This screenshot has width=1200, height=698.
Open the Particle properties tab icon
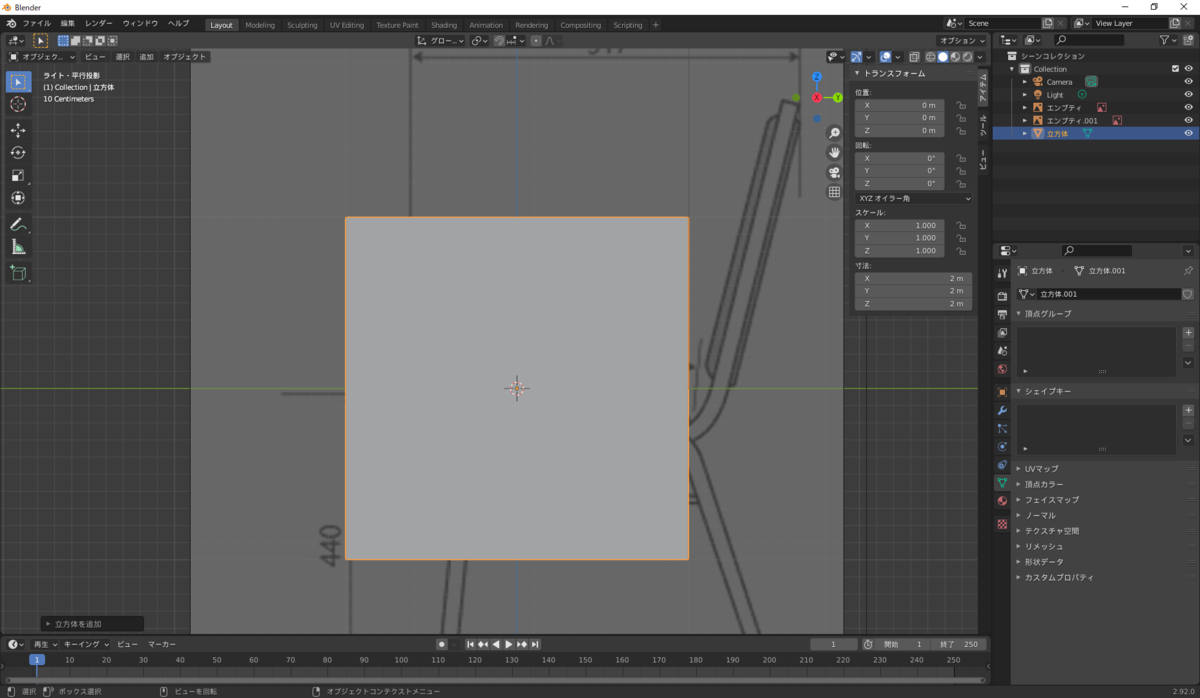(x=1002, y=428)
